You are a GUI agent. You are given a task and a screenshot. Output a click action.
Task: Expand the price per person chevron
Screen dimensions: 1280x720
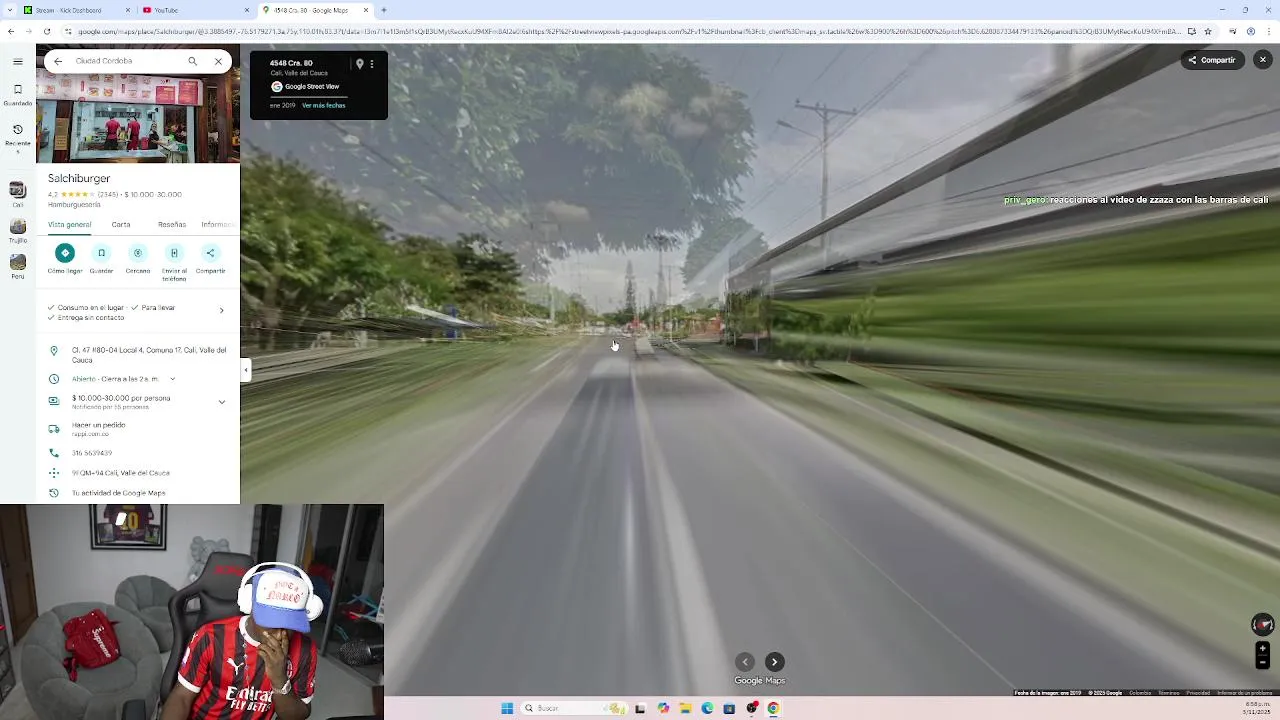(x=221, y=402)
